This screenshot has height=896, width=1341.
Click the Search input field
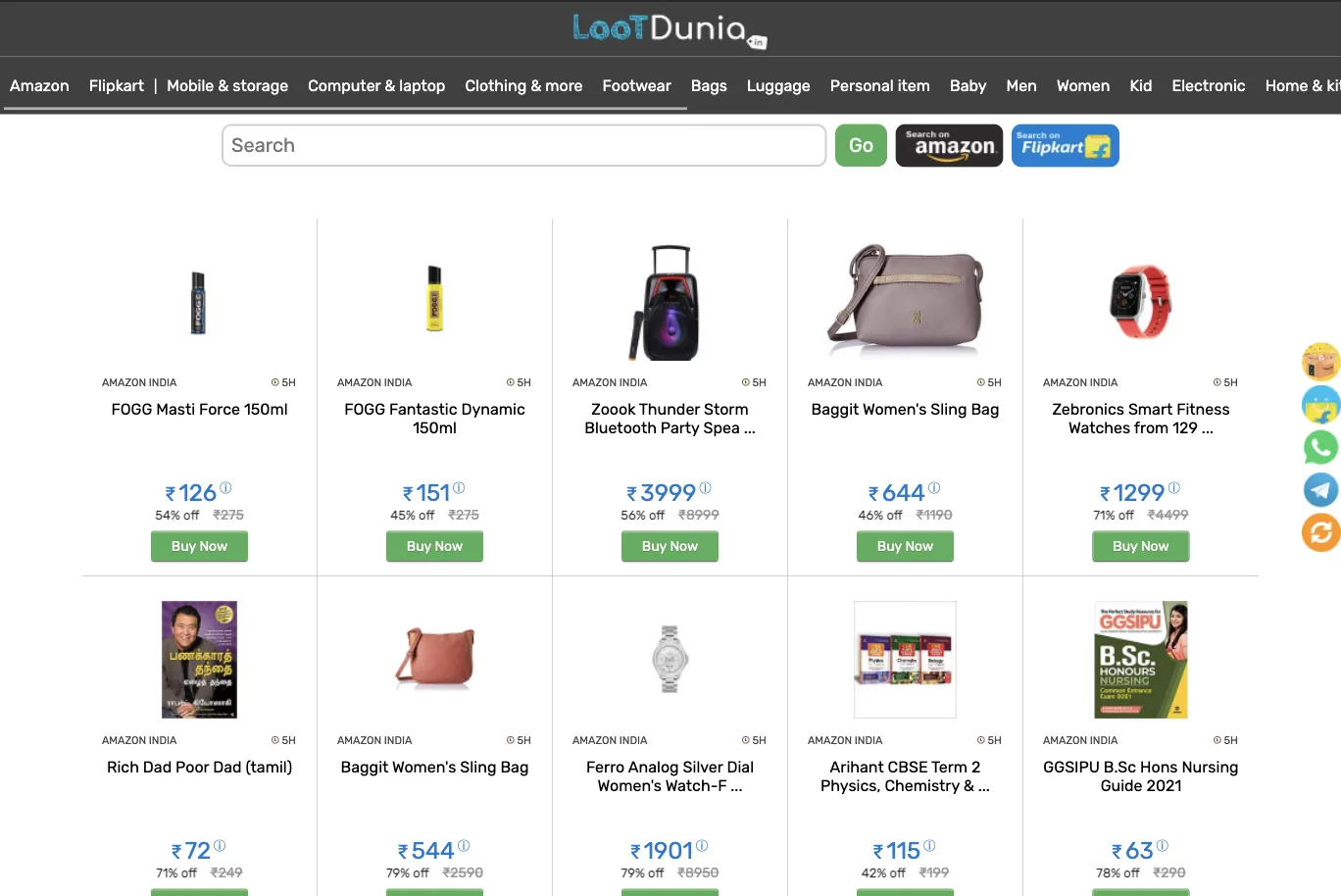click(524, 145)
